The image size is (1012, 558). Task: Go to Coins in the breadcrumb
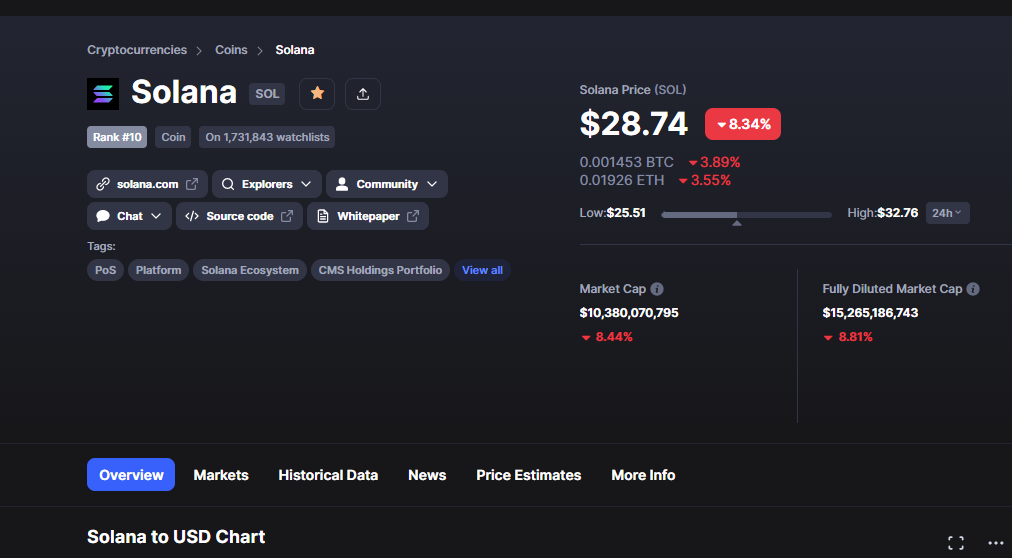coord(231,50)
